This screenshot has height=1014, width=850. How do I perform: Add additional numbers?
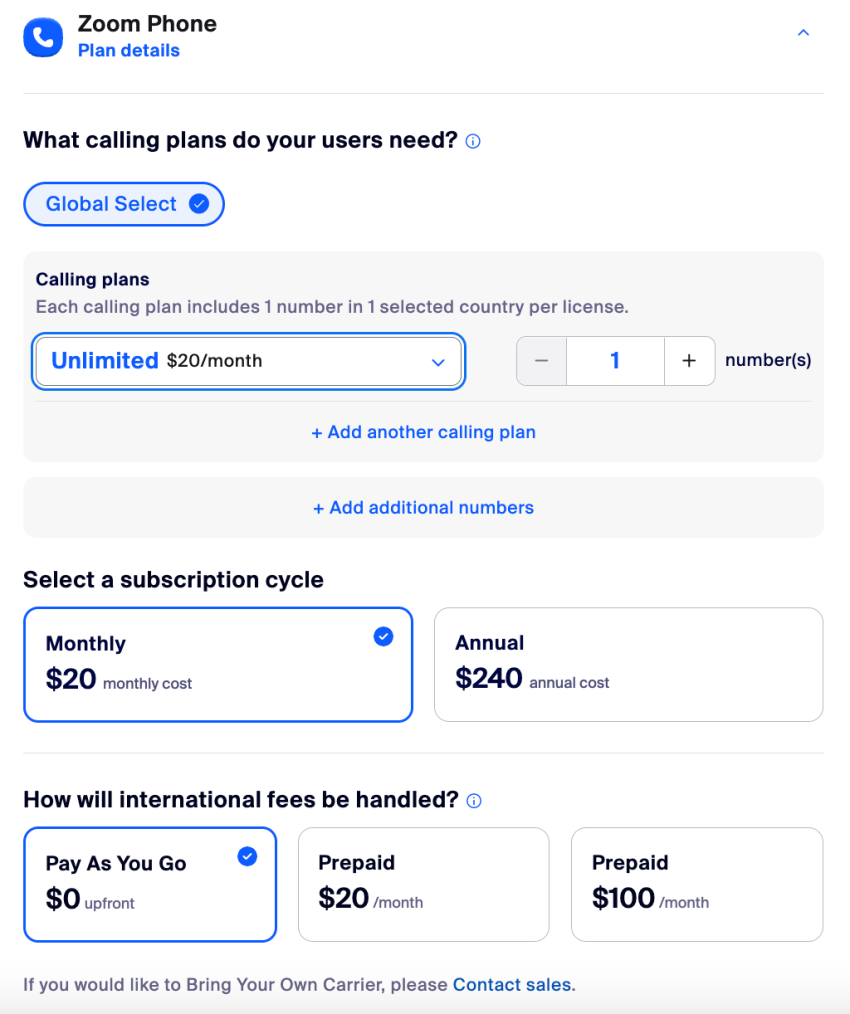click(x=424, y=508)
